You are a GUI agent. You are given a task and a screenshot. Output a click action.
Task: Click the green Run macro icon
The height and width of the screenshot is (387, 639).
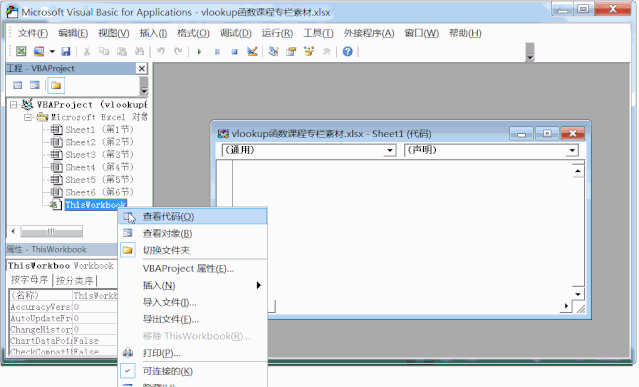pyautogui.click(x=199, y=52)
